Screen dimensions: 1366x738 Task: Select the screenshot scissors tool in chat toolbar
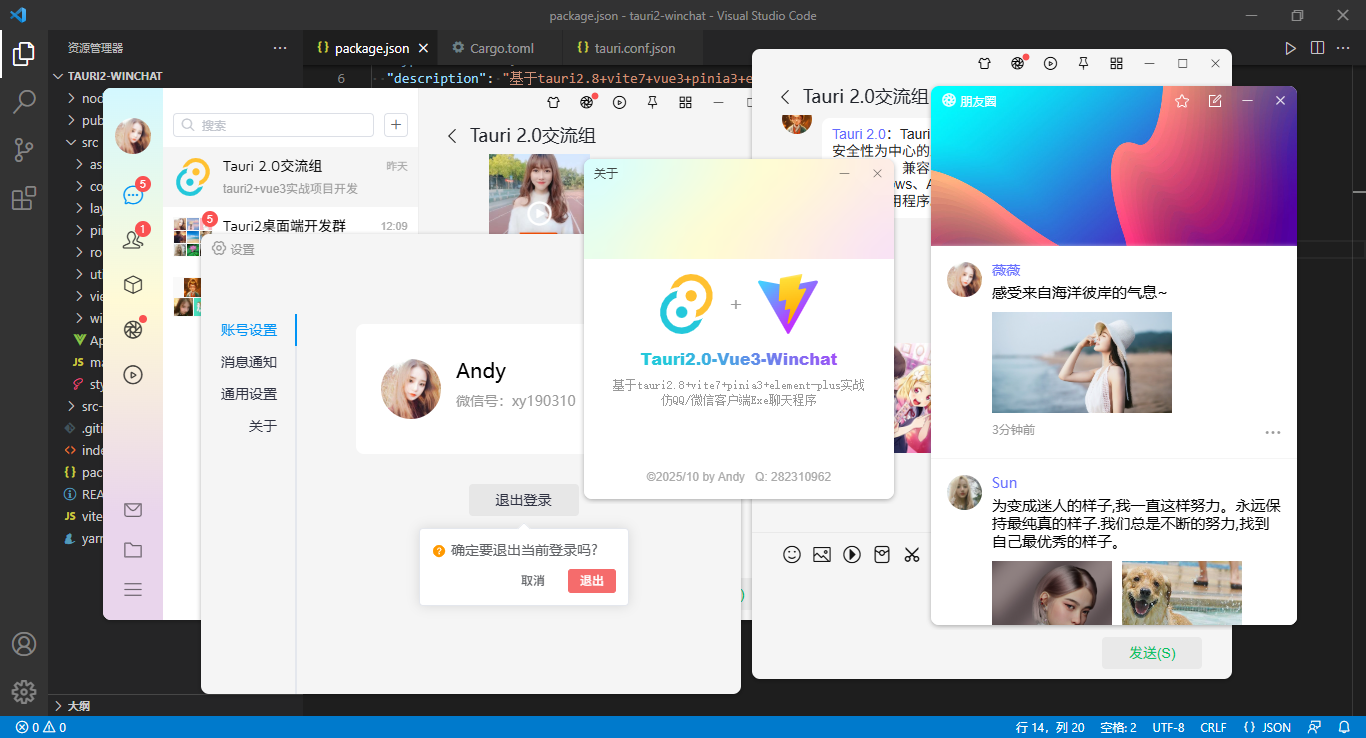(x=911, y=554)
